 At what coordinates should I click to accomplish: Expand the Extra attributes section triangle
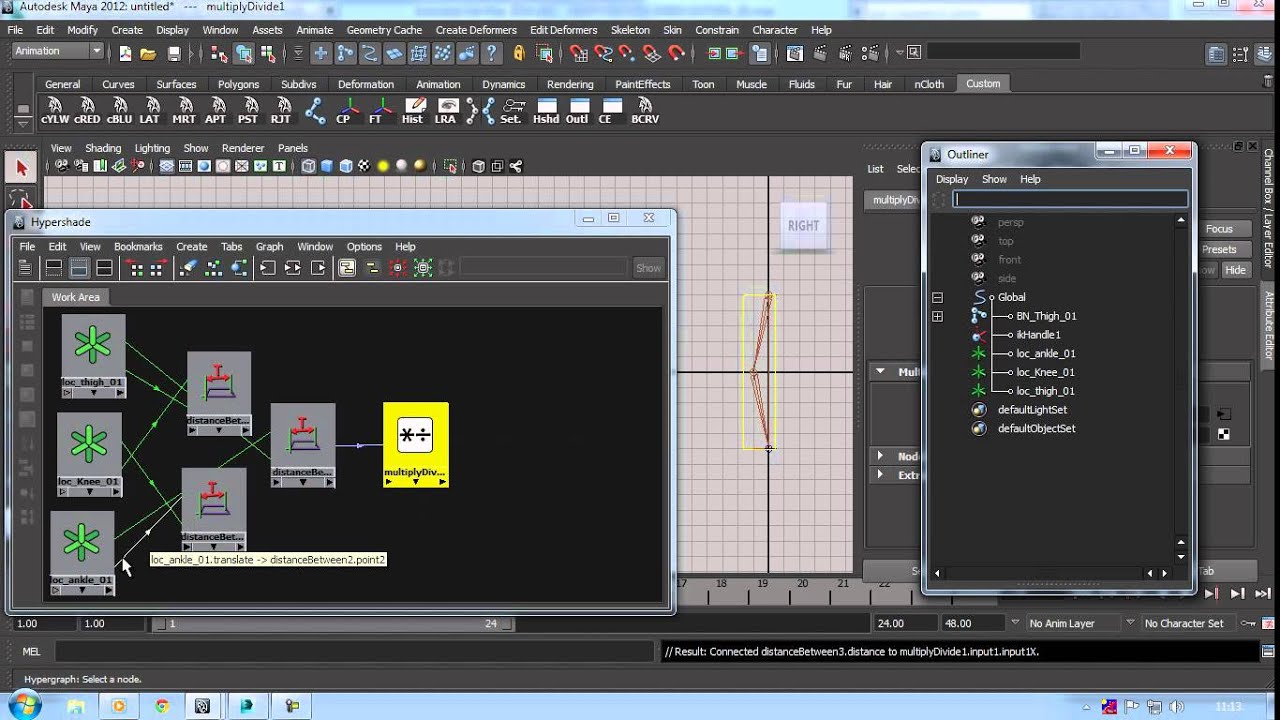pos(880,475)
